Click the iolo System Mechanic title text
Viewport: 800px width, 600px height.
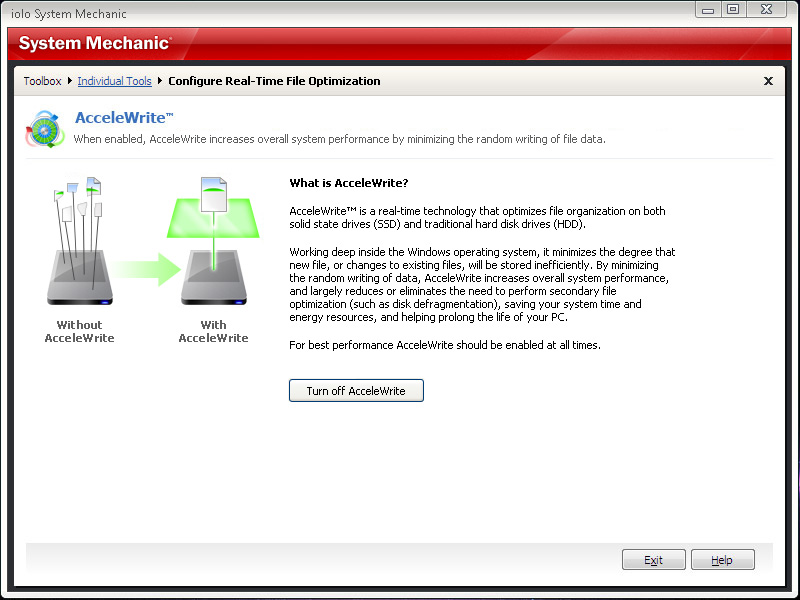(x=69, y=14)
